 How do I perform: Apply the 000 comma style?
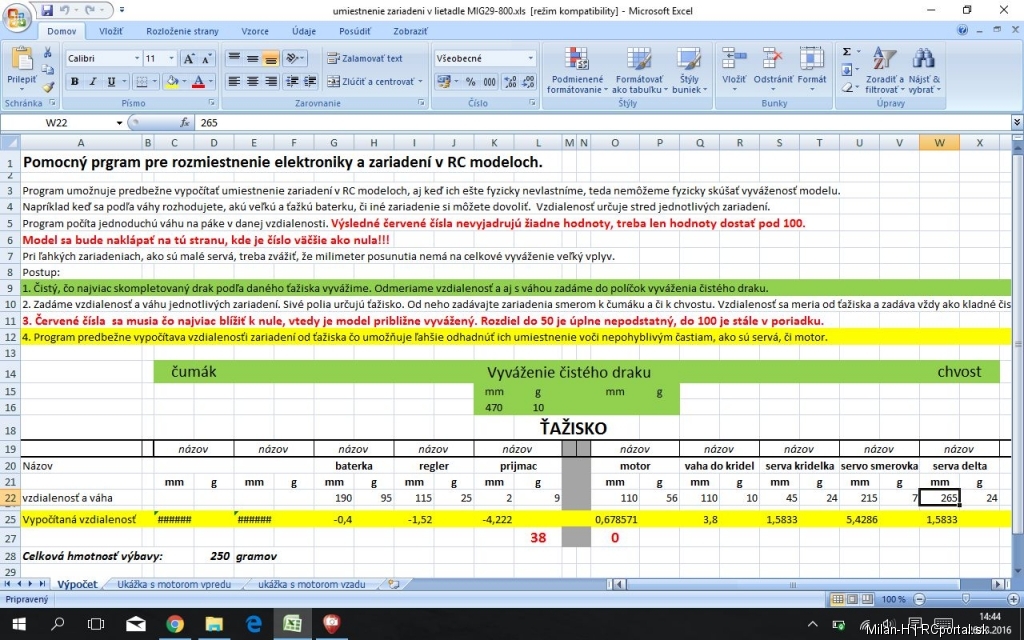(489, 82)
